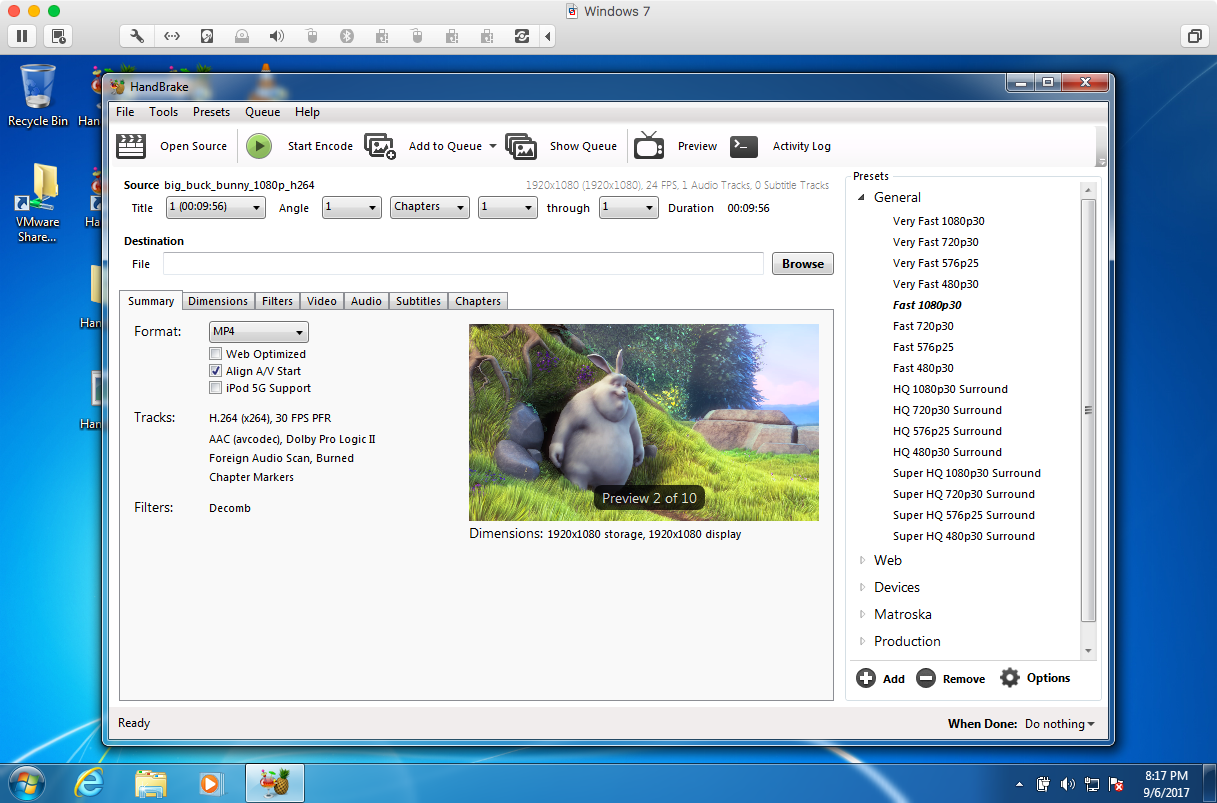Click the taskbar volume speaker icon
This screenshot has width=1217, height=803.
[x=1067, y=783]
